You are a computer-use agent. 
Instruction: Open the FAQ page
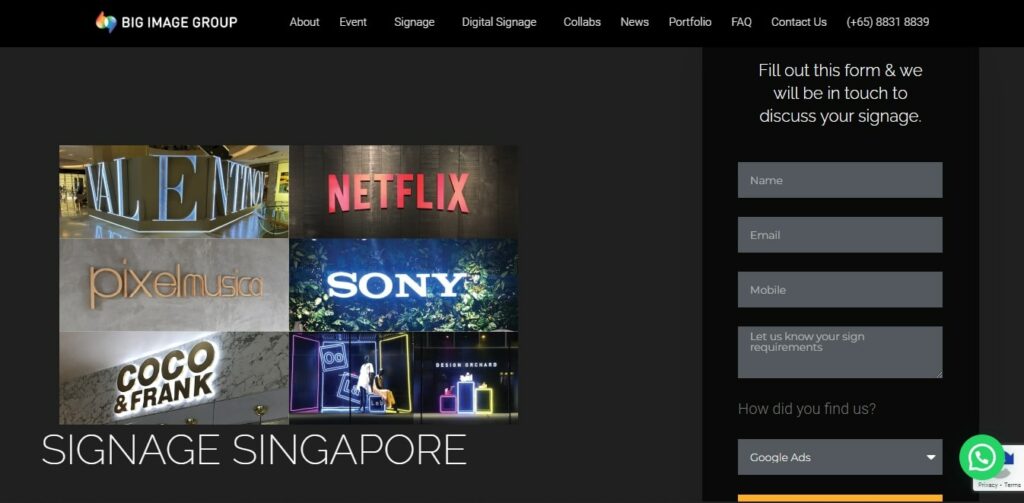(x=741, y=22)
